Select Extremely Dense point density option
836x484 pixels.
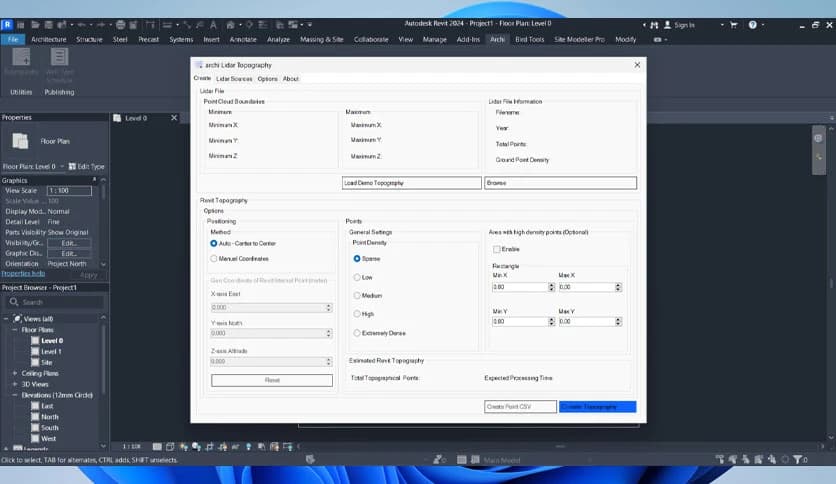[x=357, y=333]
